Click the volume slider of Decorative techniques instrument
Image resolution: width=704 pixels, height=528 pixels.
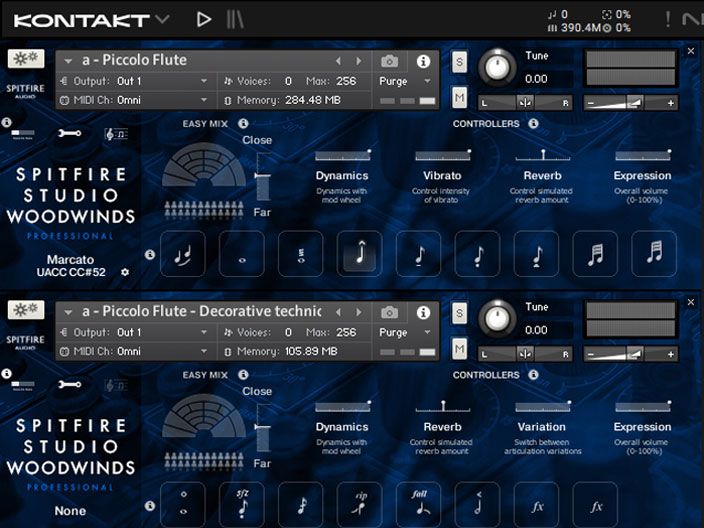click(x=630, y=354)
